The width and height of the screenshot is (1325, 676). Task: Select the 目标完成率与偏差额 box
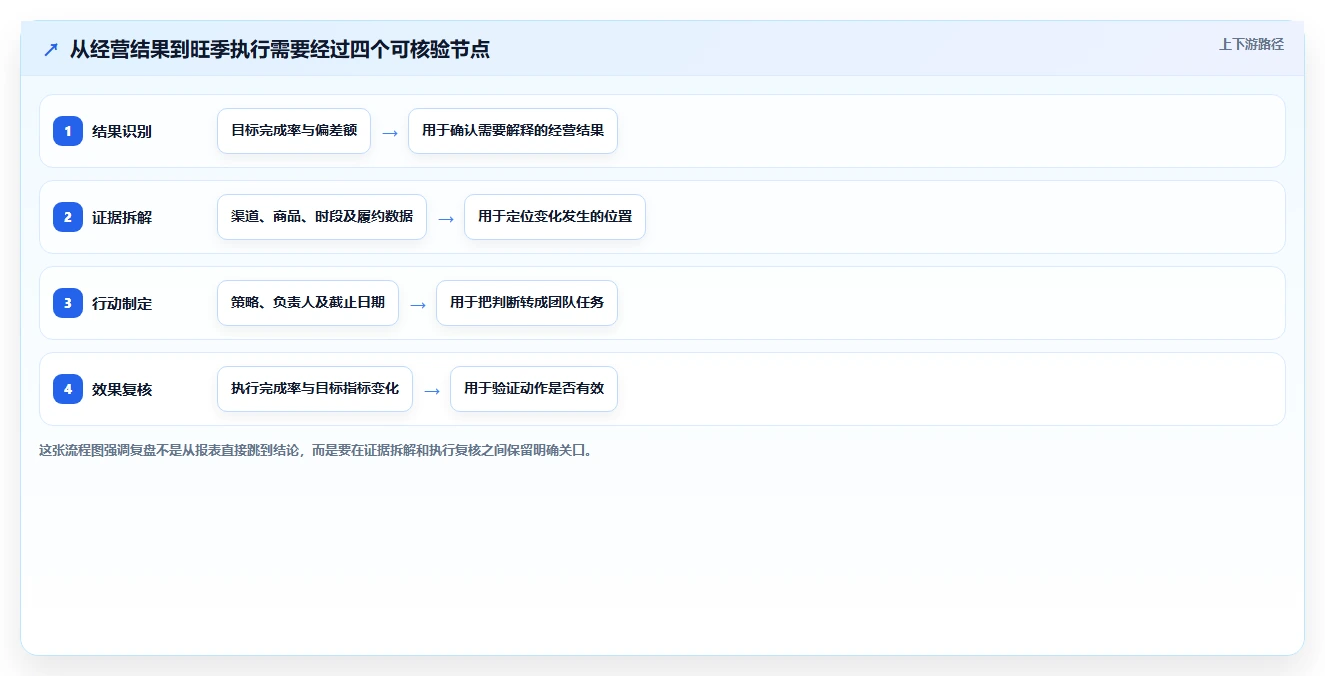[x=294, y=131]
